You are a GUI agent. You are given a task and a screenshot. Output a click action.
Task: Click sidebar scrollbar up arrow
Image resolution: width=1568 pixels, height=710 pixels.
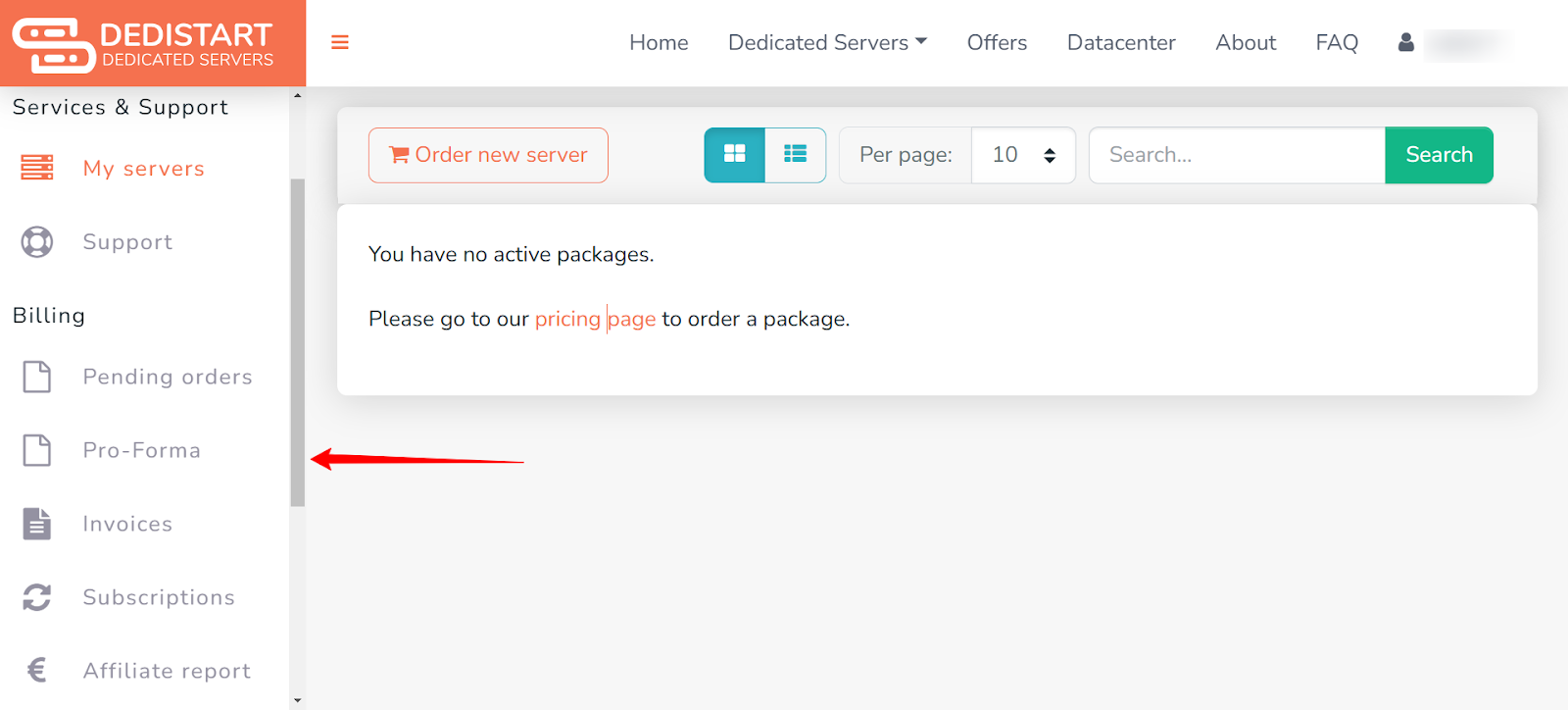pos(298,95)
